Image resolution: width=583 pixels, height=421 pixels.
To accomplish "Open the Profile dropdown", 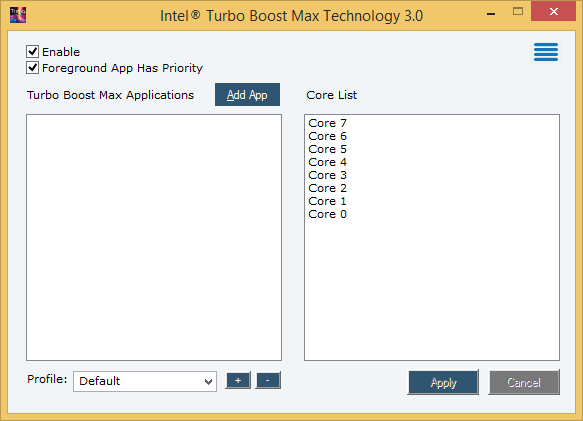I will pyautogui.click(x=145, y=381).
